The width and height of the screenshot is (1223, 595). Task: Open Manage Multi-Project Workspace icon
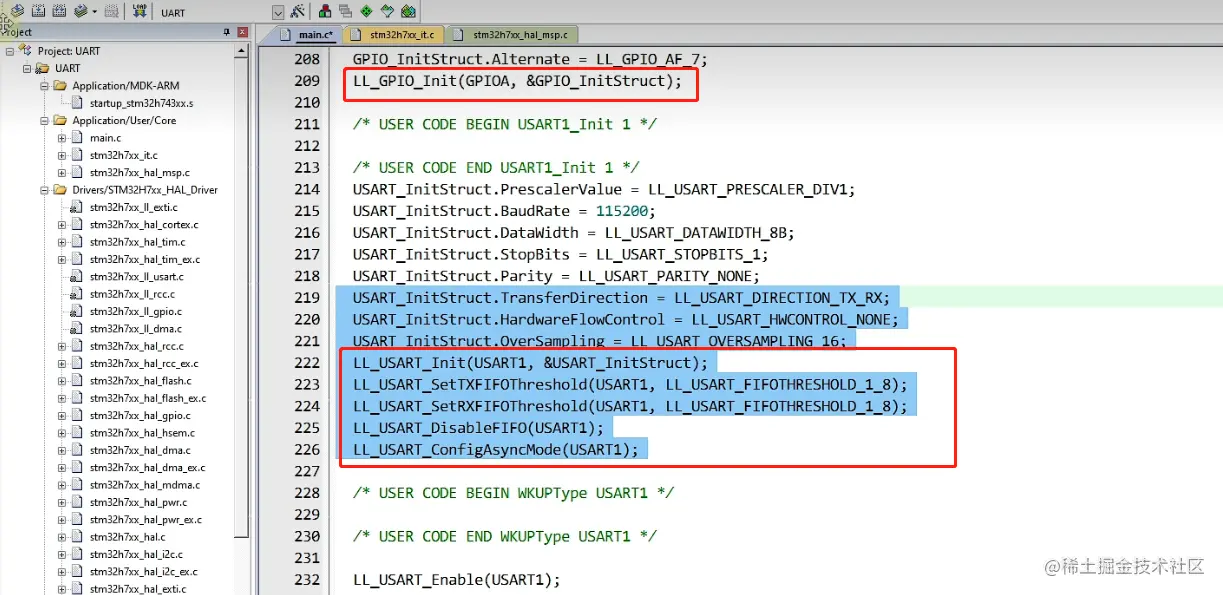tap(345, 12)
